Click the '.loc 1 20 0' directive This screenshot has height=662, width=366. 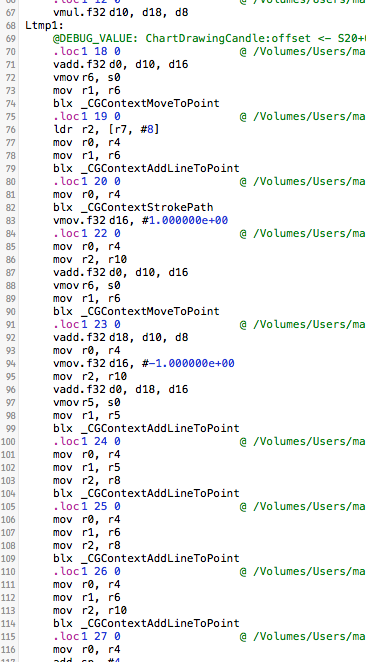(x=87, y=182)
